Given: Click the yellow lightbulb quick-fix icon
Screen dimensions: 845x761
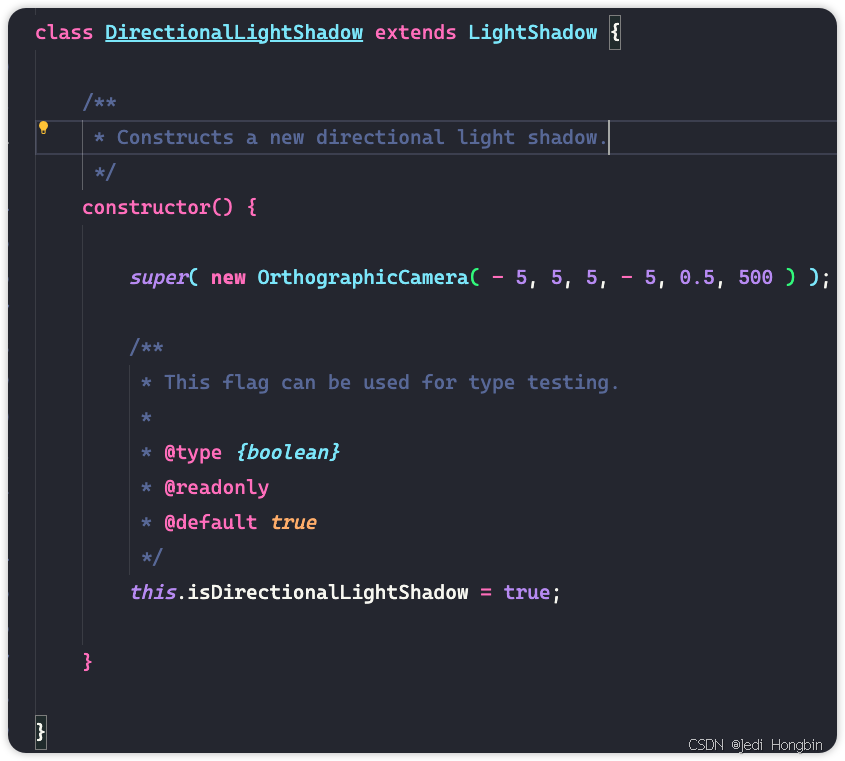Looking at the screenshot, I should pos(44,128).
